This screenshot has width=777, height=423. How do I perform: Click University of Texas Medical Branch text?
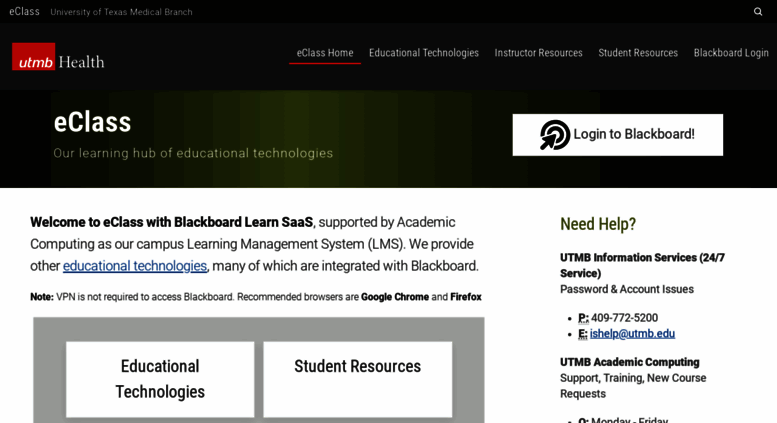pos(121,12)
